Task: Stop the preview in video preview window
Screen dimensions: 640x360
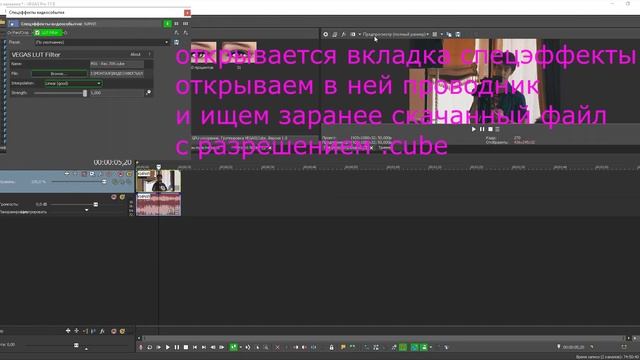Action: 490,129
